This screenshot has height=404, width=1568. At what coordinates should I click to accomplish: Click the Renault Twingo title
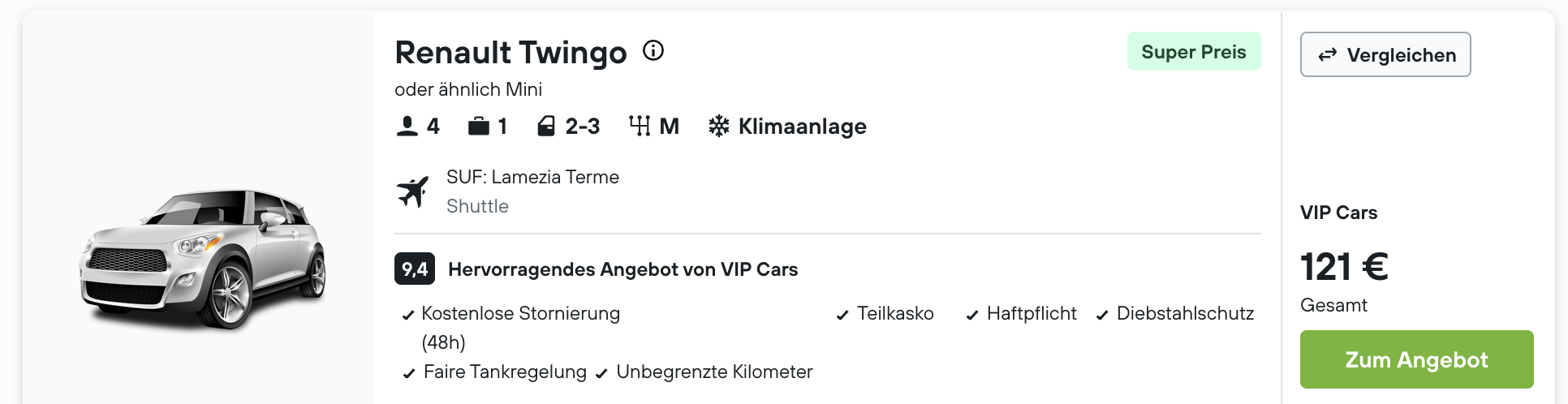(510, 53)
